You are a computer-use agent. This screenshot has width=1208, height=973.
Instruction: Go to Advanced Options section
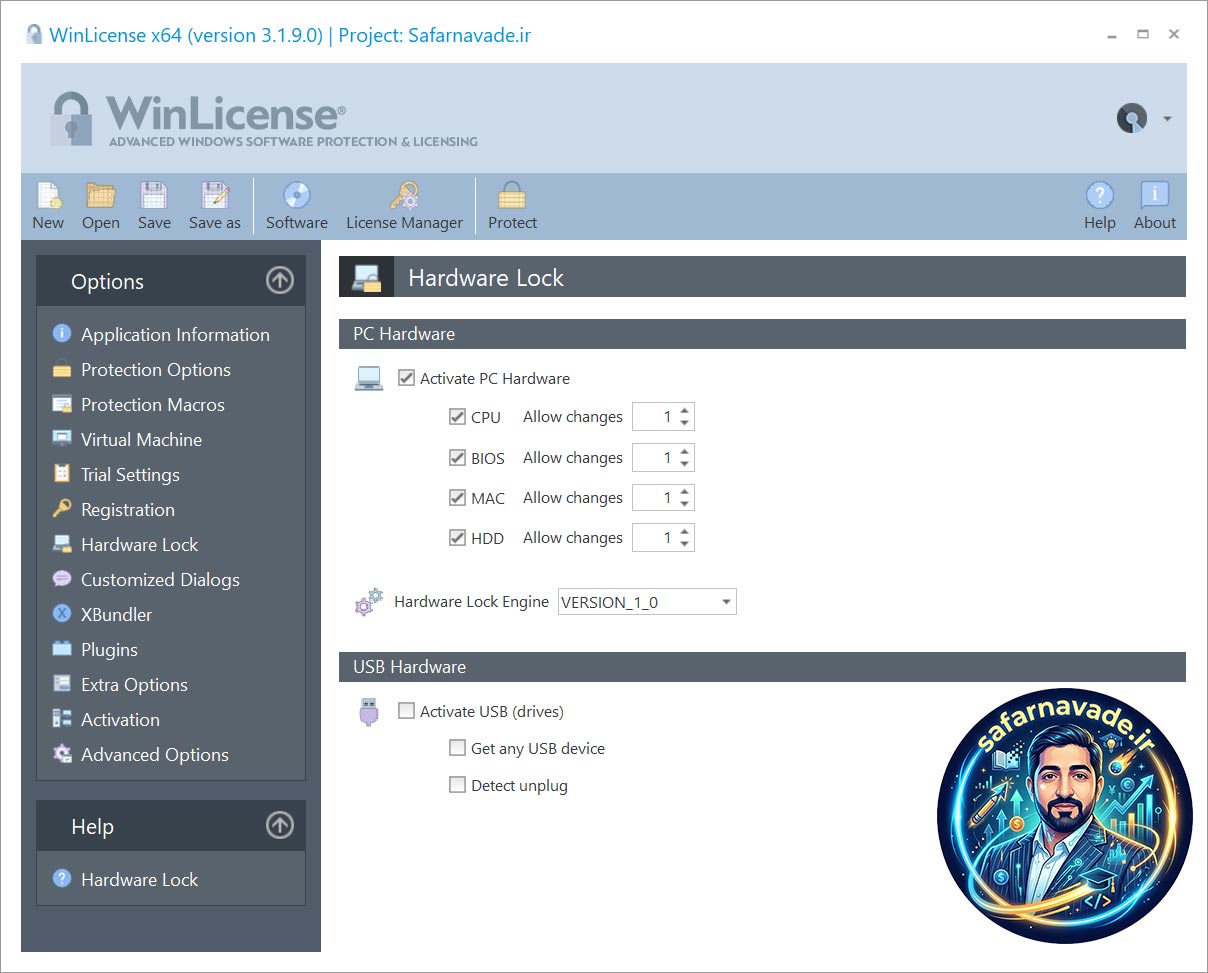coord(155,754)
